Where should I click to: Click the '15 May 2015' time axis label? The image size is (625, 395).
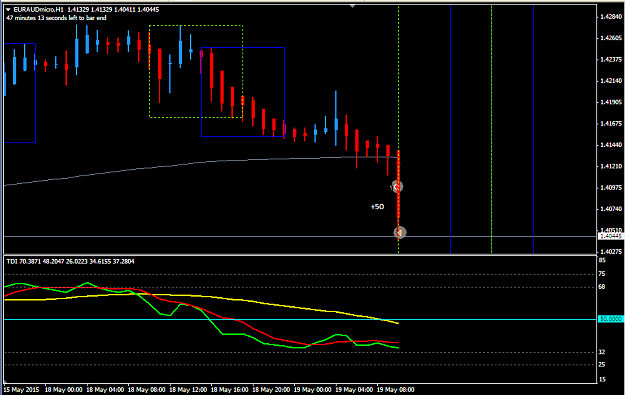click(21, 389)
